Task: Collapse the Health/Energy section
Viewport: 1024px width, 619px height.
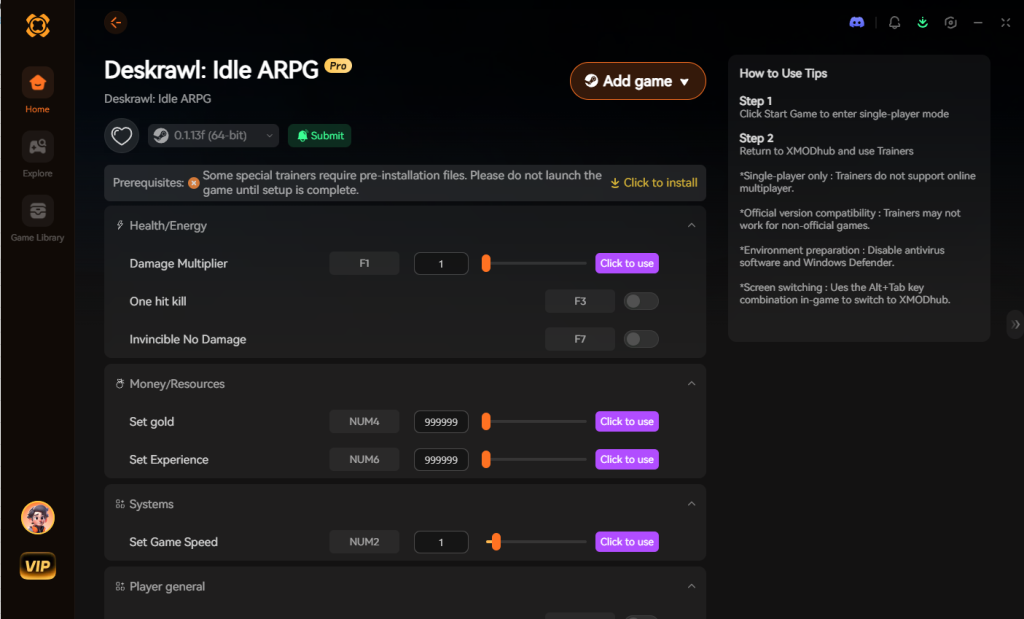Action: pyautogui.click(x=692, y=225)
